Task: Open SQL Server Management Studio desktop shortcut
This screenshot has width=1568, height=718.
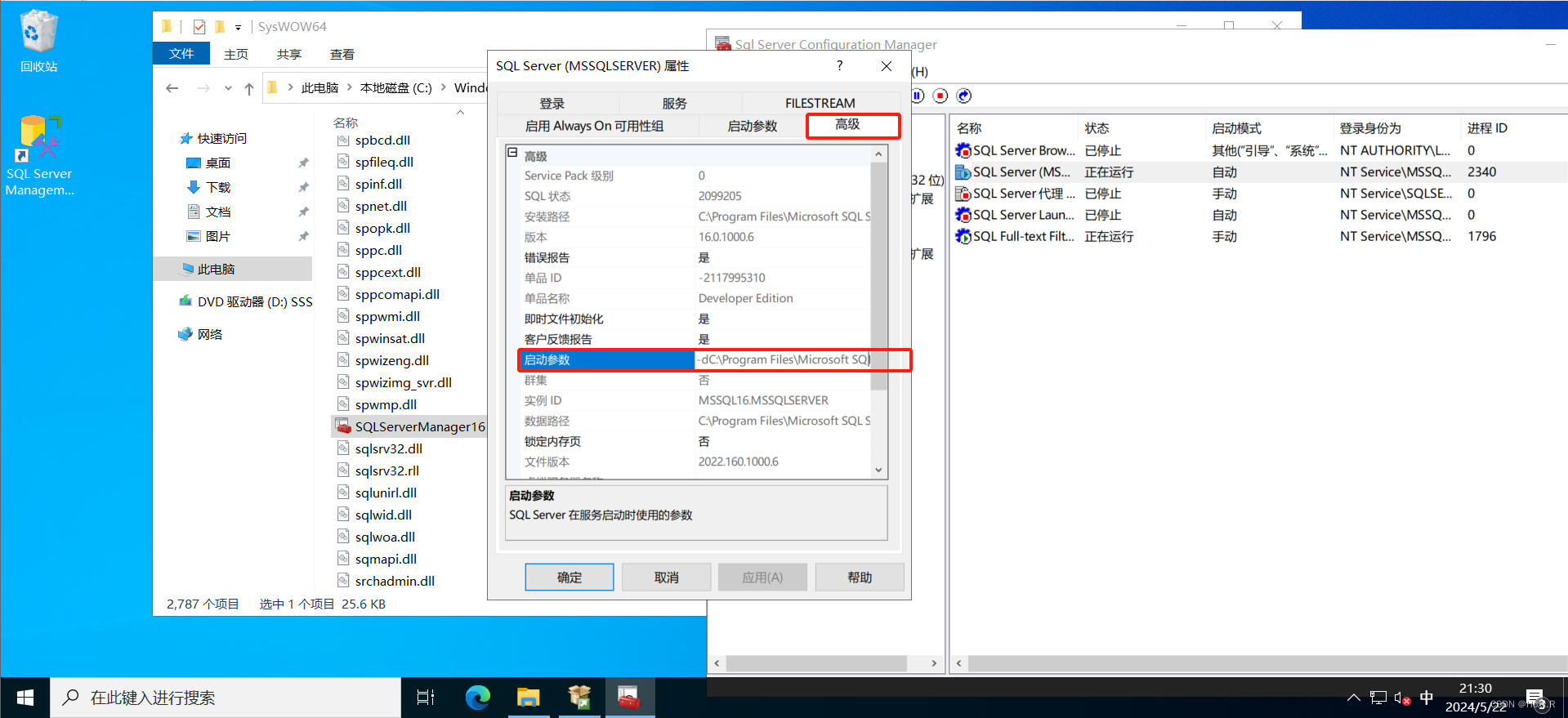Action: coord(38,155)
